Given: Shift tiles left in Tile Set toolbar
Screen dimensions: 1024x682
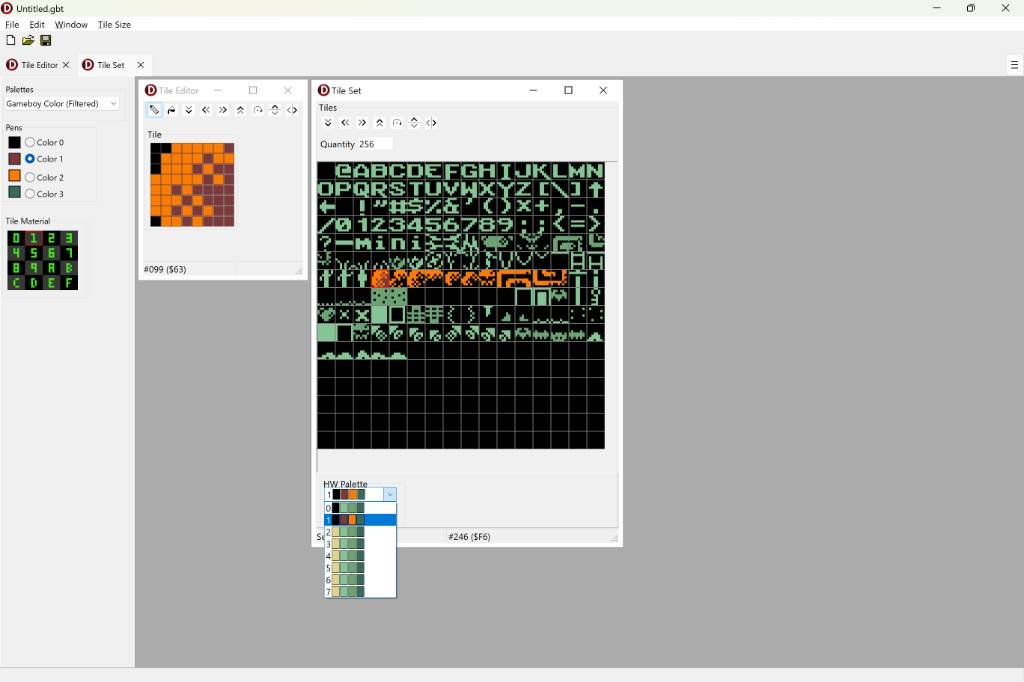Looking at the screenshot, I should [x=345, y=122].
